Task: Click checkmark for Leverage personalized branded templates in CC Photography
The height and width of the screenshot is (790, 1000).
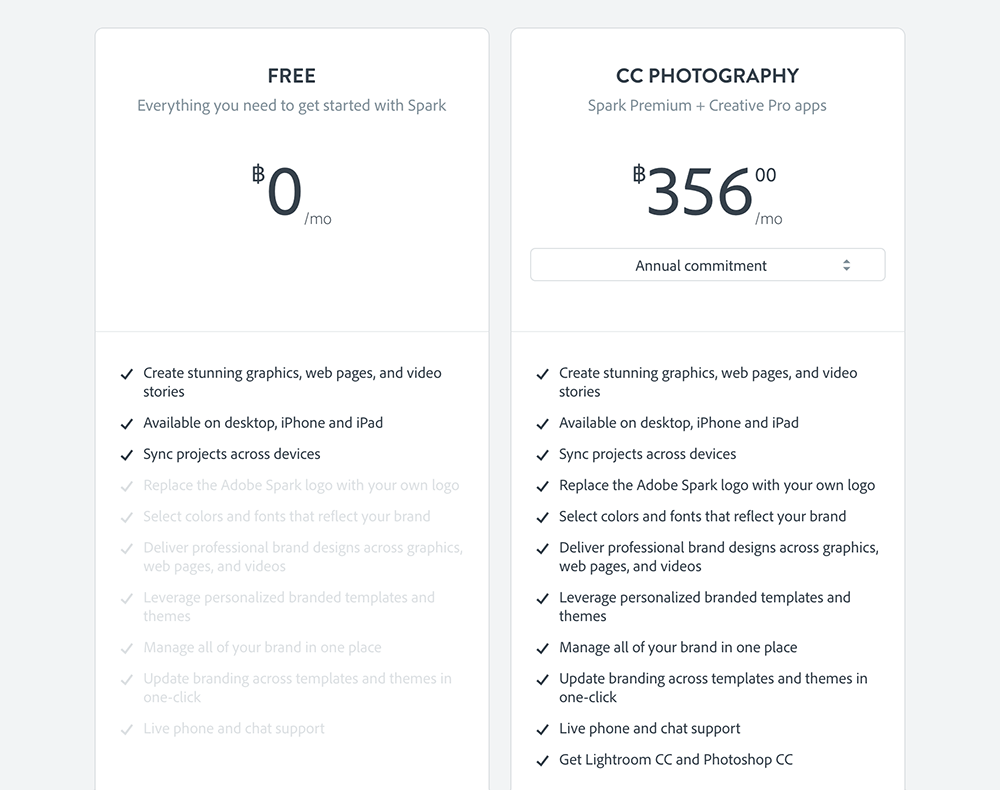Action: coord(542,599)
